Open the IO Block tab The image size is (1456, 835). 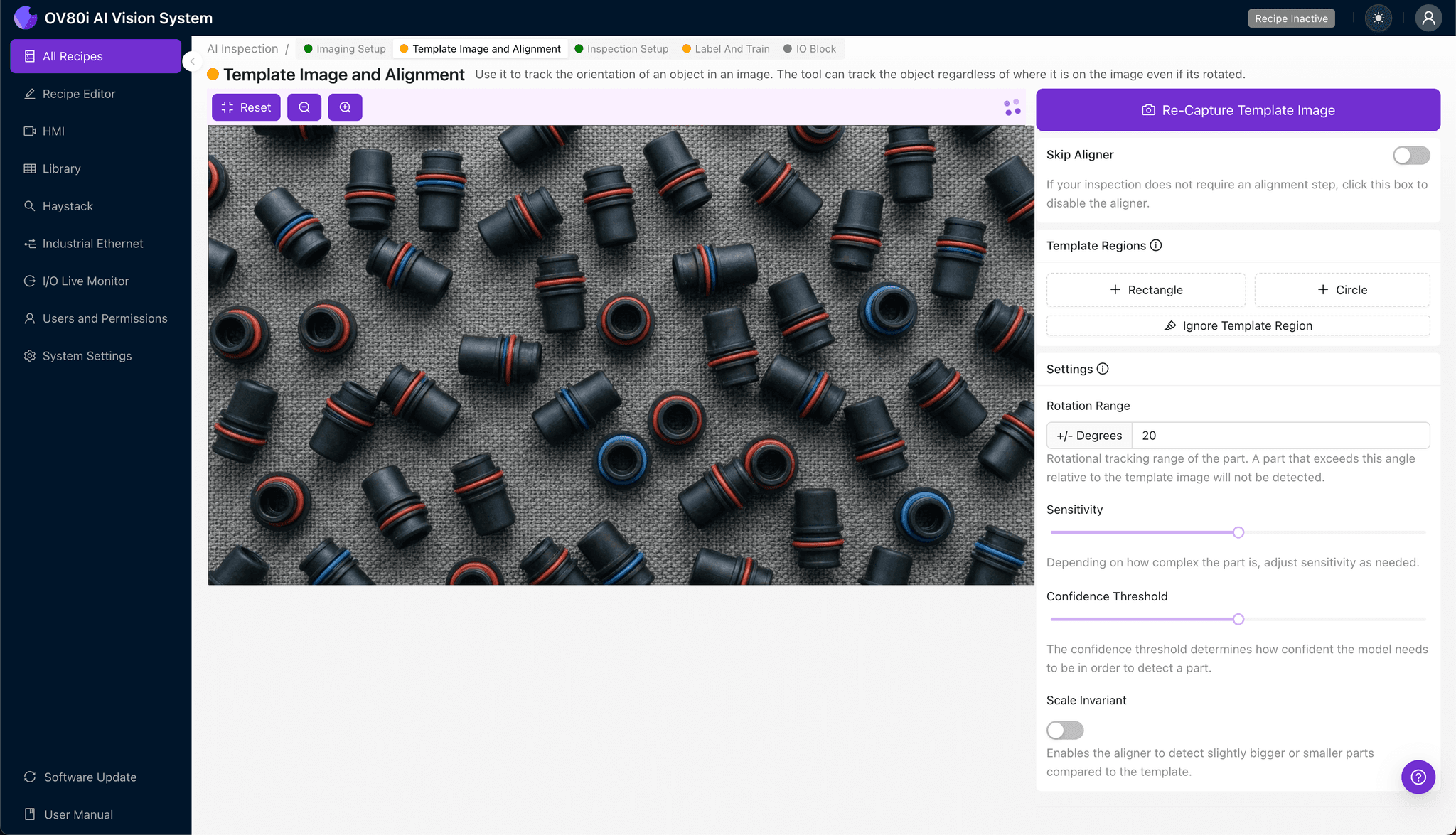click(x=810, y=49)
